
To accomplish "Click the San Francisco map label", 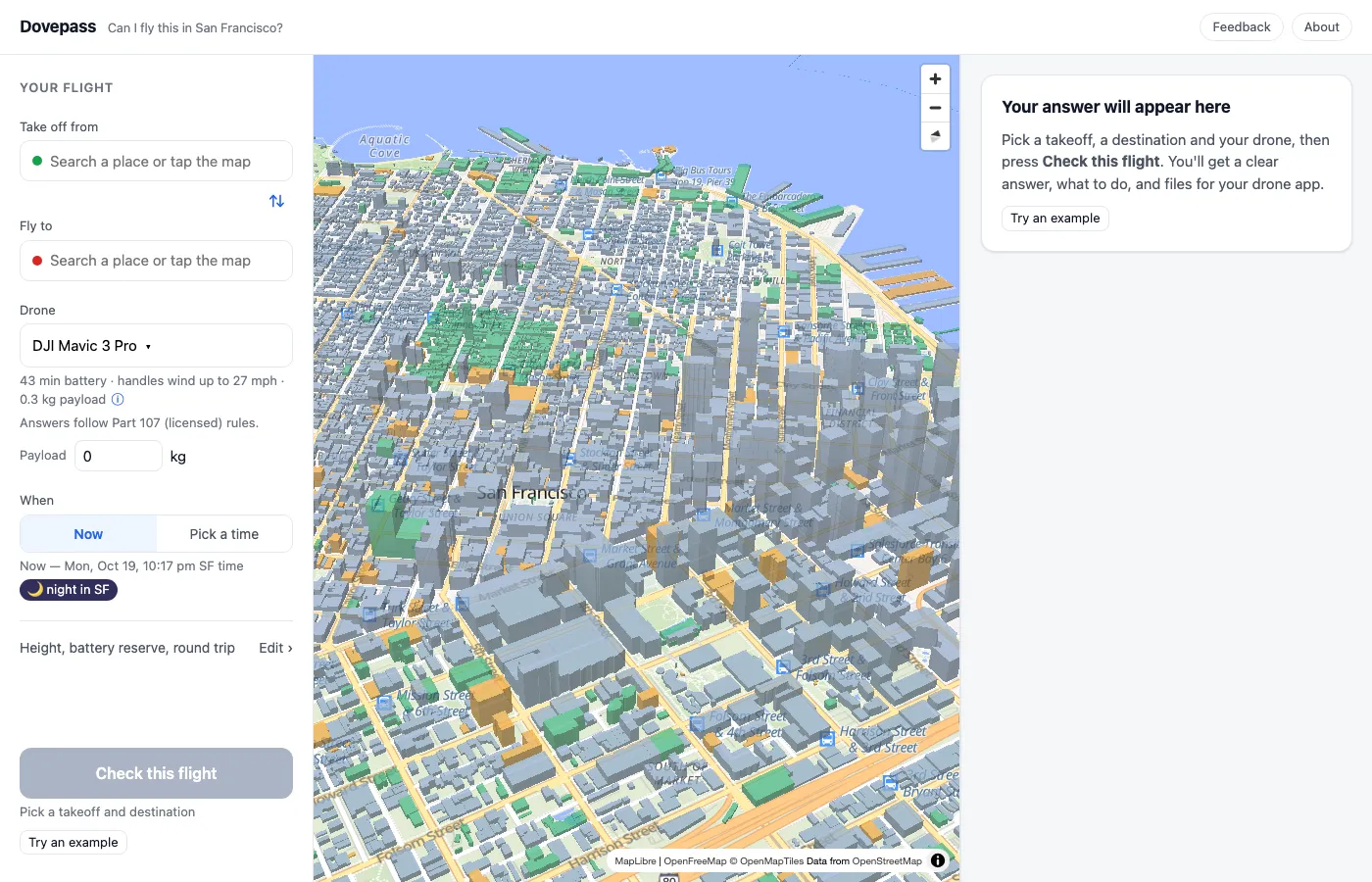I will click(x=530, y=493).
